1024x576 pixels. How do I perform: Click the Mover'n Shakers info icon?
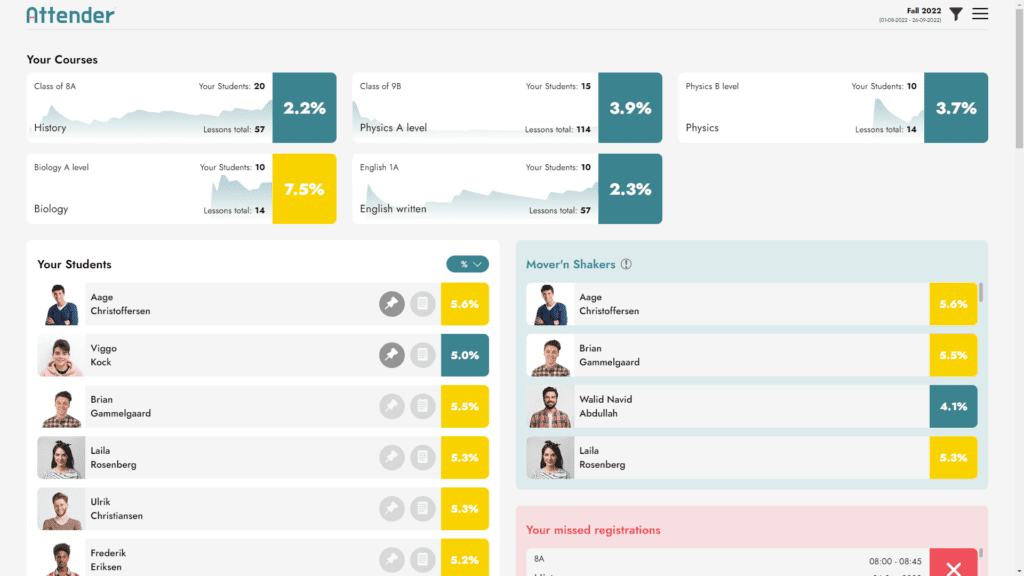(626, 265)
